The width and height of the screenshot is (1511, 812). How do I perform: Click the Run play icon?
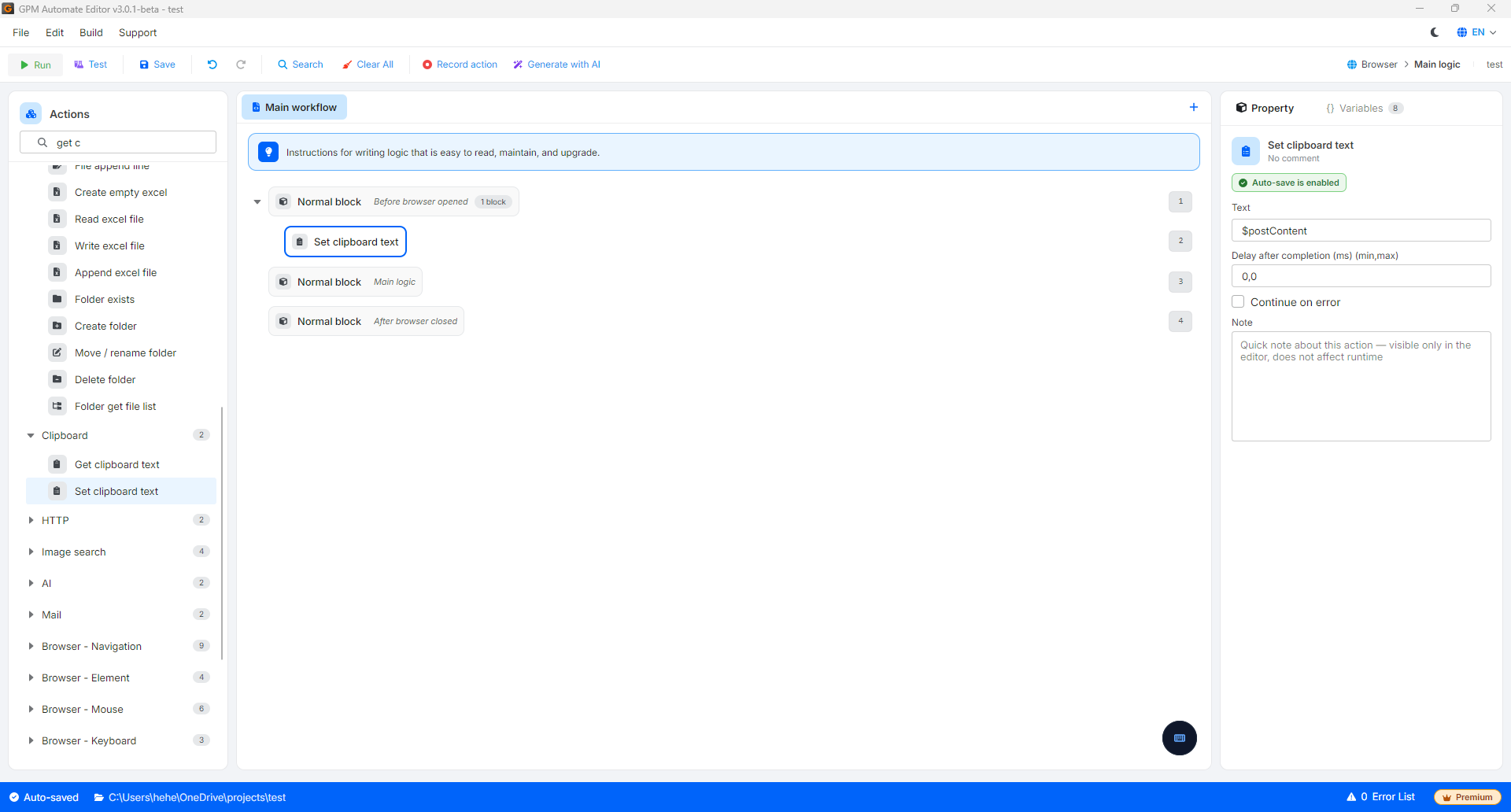[24, 65]
